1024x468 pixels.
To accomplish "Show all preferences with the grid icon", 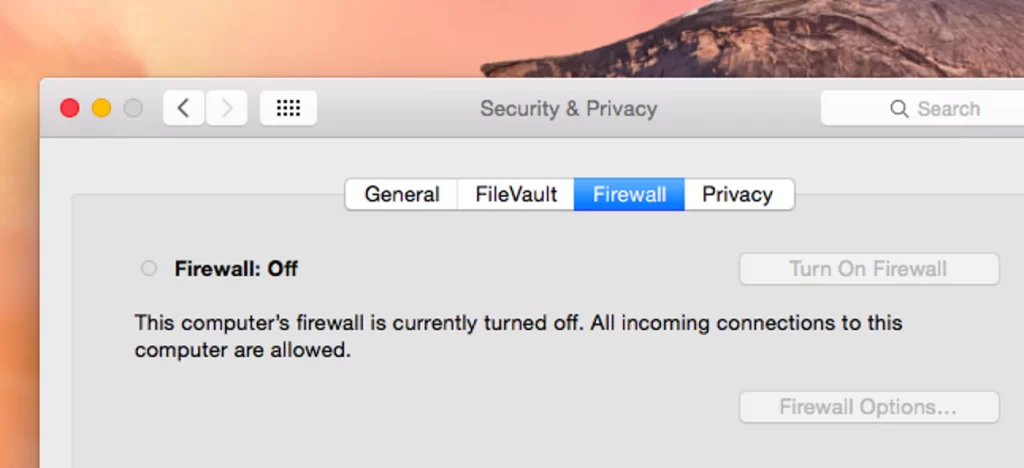I will [288, 108].
